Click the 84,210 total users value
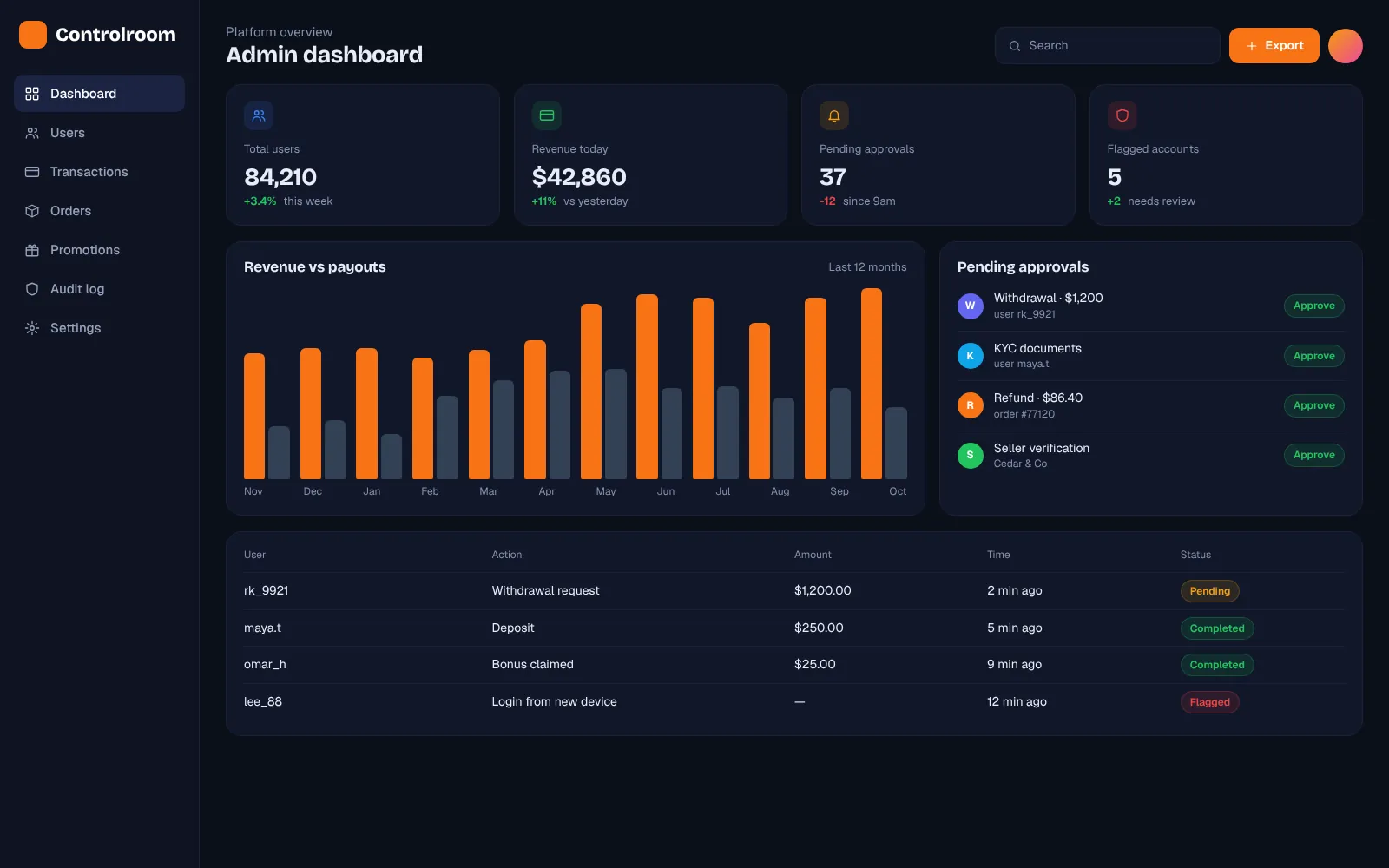Screen dimensions: 1389x868 [x=280, y=177]
